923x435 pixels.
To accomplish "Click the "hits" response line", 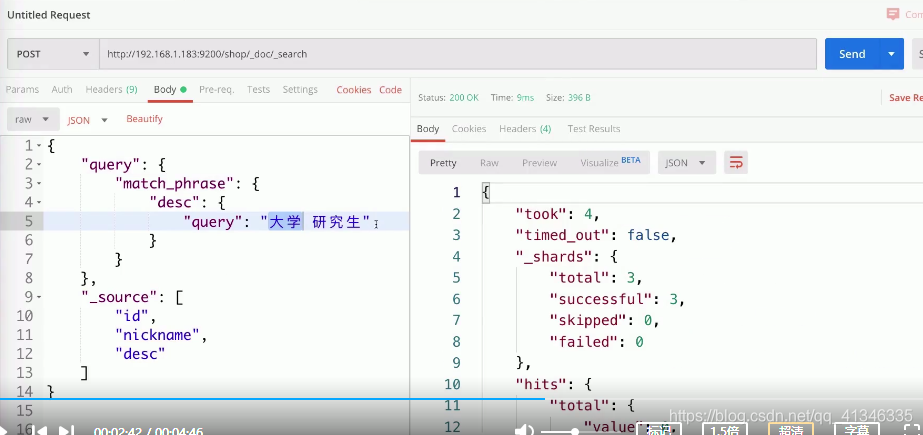I will tap(553, 384).
